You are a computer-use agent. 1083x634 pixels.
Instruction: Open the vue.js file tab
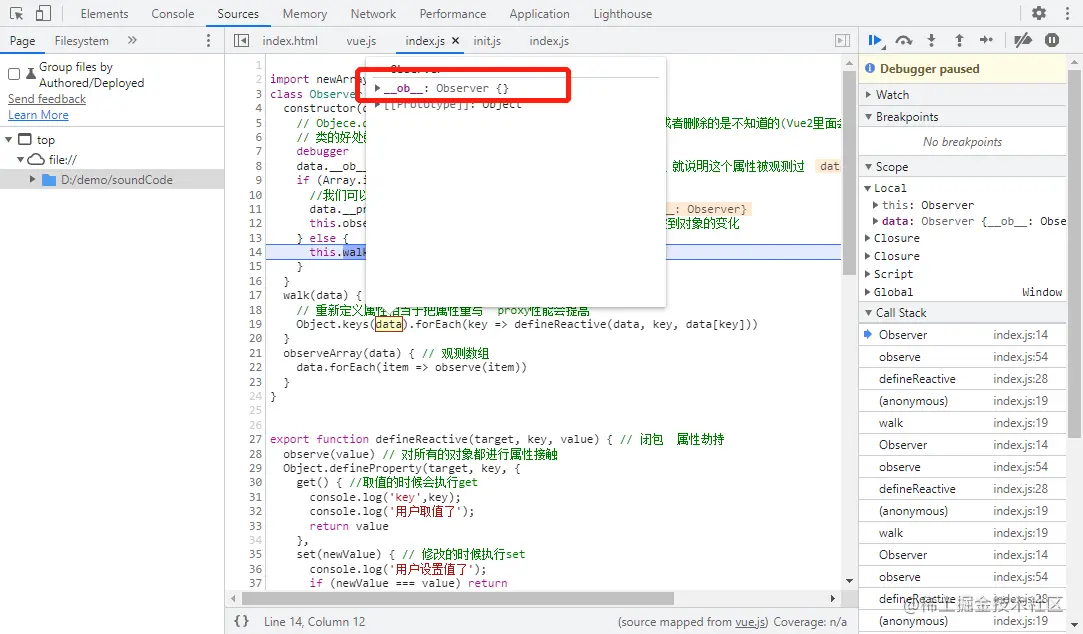coord(361,41)
